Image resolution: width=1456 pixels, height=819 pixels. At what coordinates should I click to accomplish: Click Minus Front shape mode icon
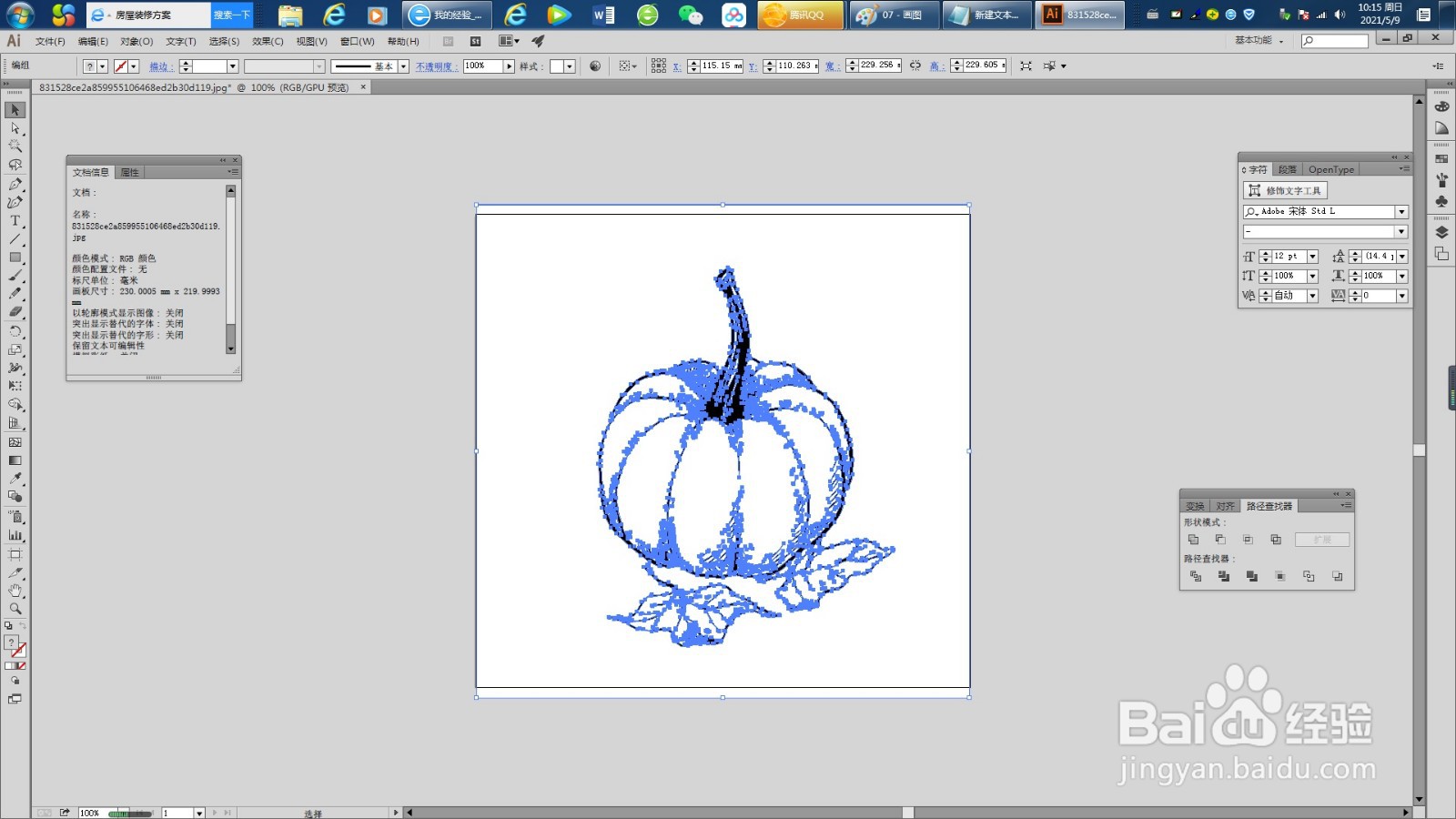click(x=1220, y=540)
